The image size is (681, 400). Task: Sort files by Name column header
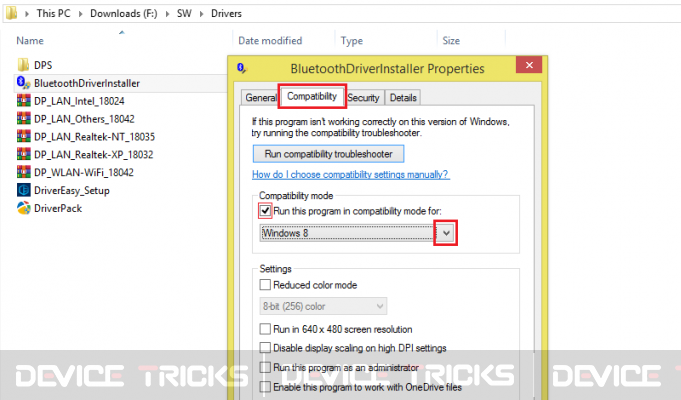30,40
